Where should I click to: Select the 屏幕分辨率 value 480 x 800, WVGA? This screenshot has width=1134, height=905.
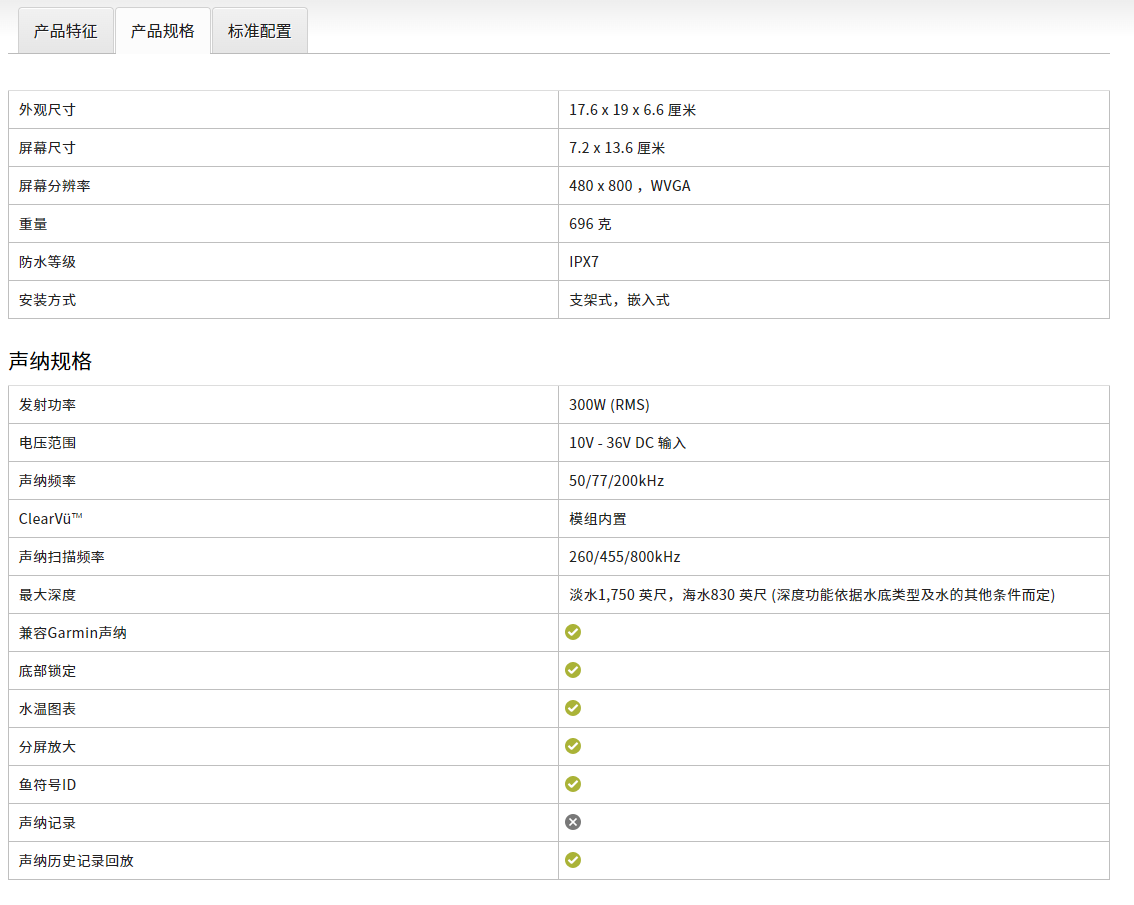[629, 186]
